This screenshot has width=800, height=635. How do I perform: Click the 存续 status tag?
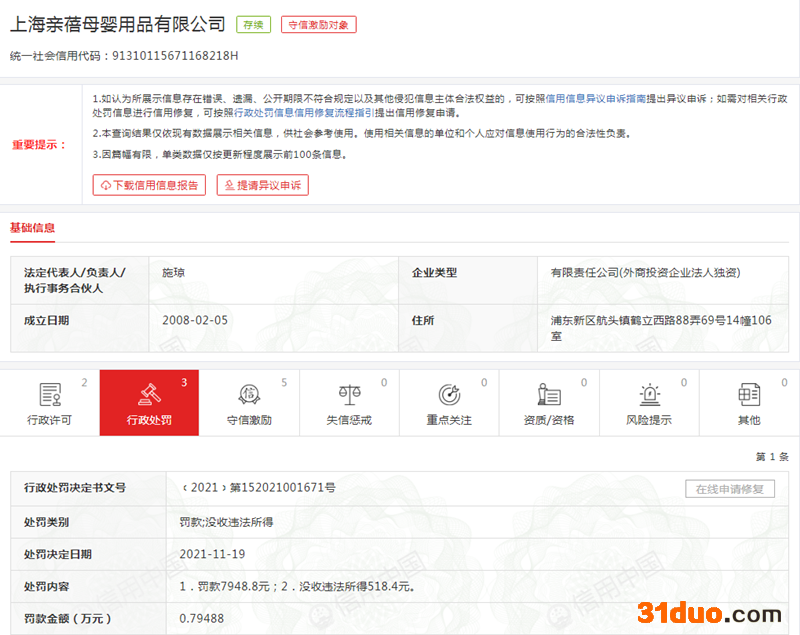tap(253, 25)
